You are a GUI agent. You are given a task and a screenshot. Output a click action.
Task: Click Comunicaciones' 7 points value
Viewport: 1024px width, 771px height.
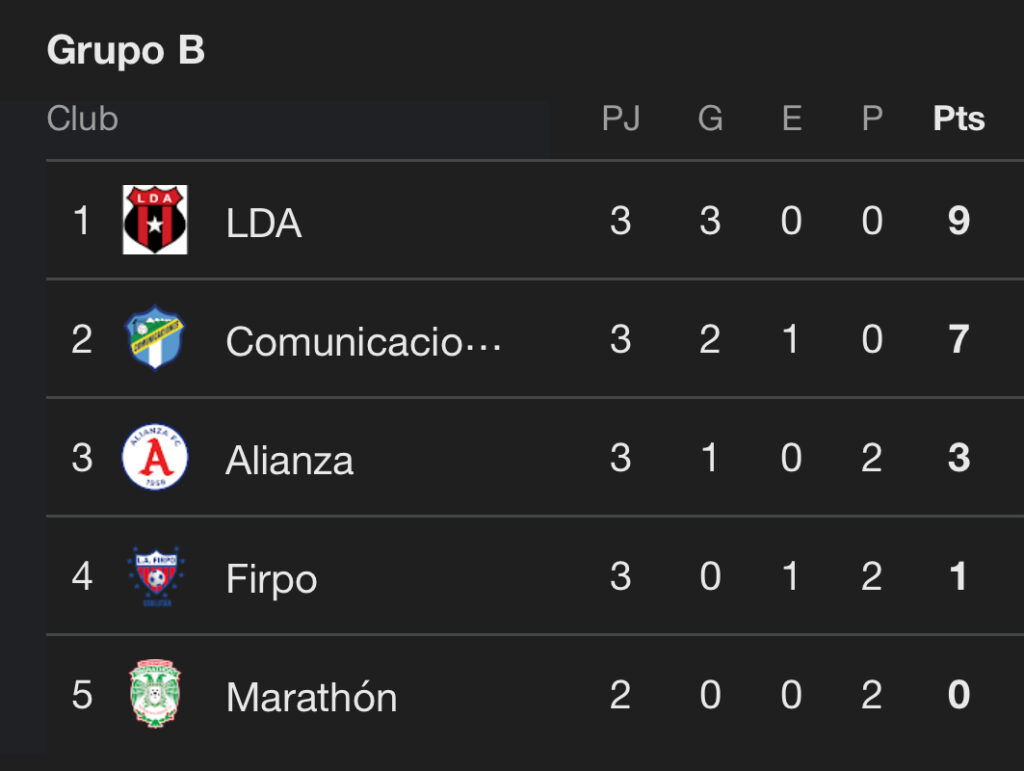pyautogui.click(x=958, y=339)
